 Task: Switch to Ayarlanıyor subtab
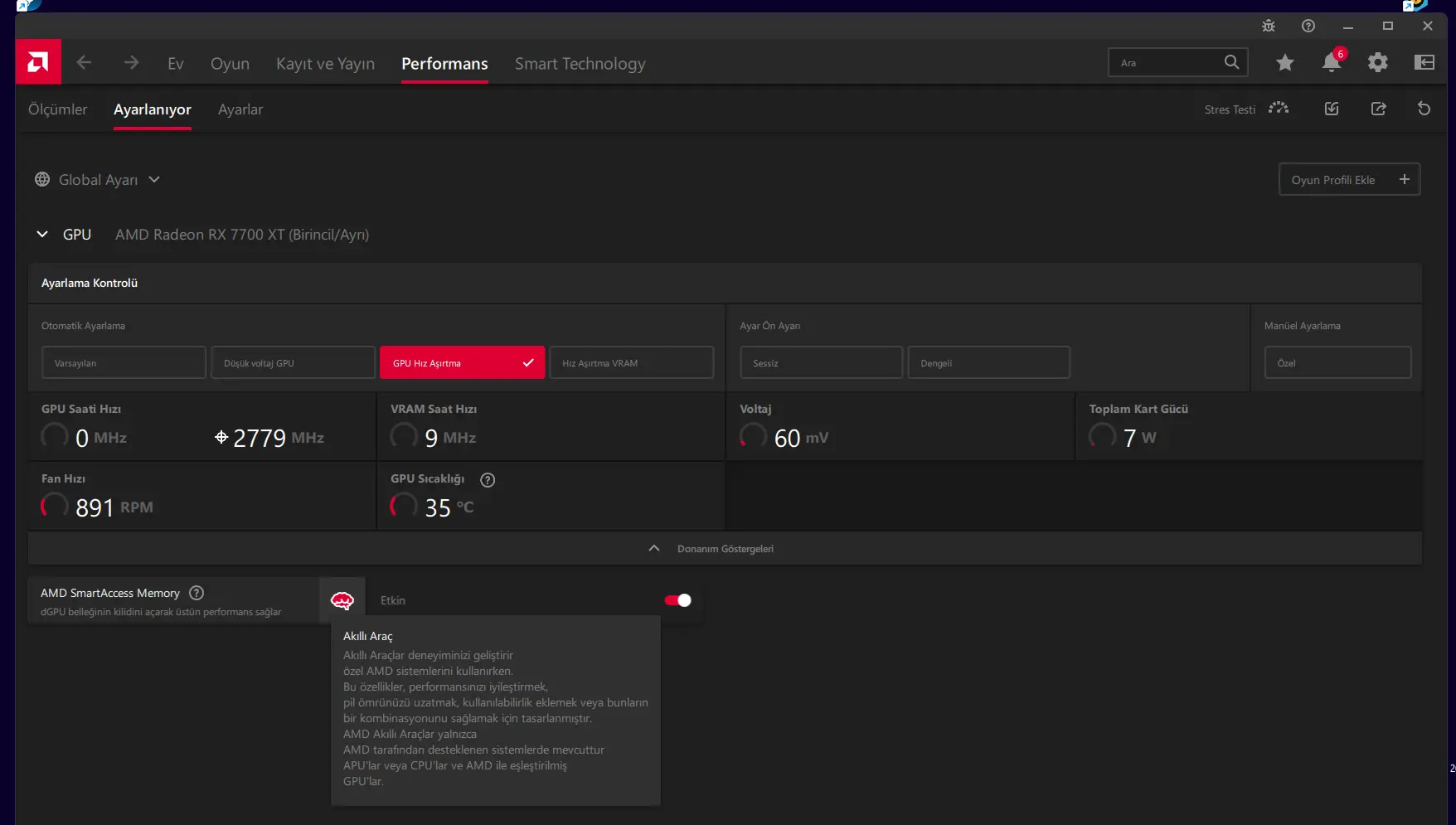[153, 109]
